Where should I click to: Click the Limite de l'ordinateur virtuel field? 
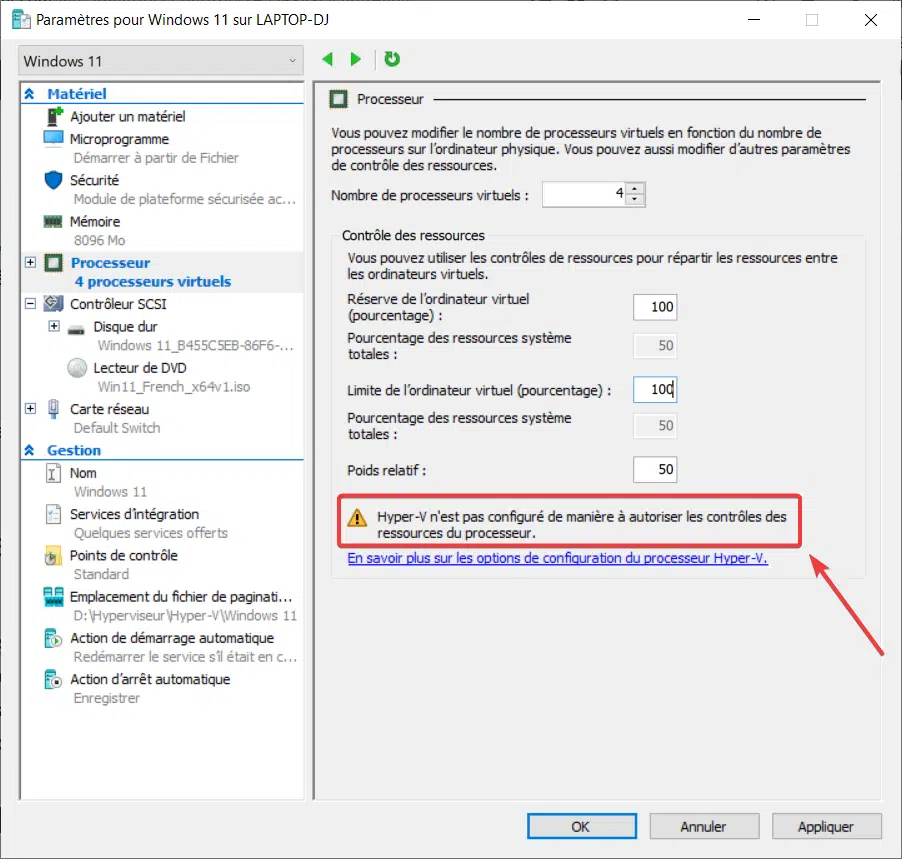[x=655, y=390]
